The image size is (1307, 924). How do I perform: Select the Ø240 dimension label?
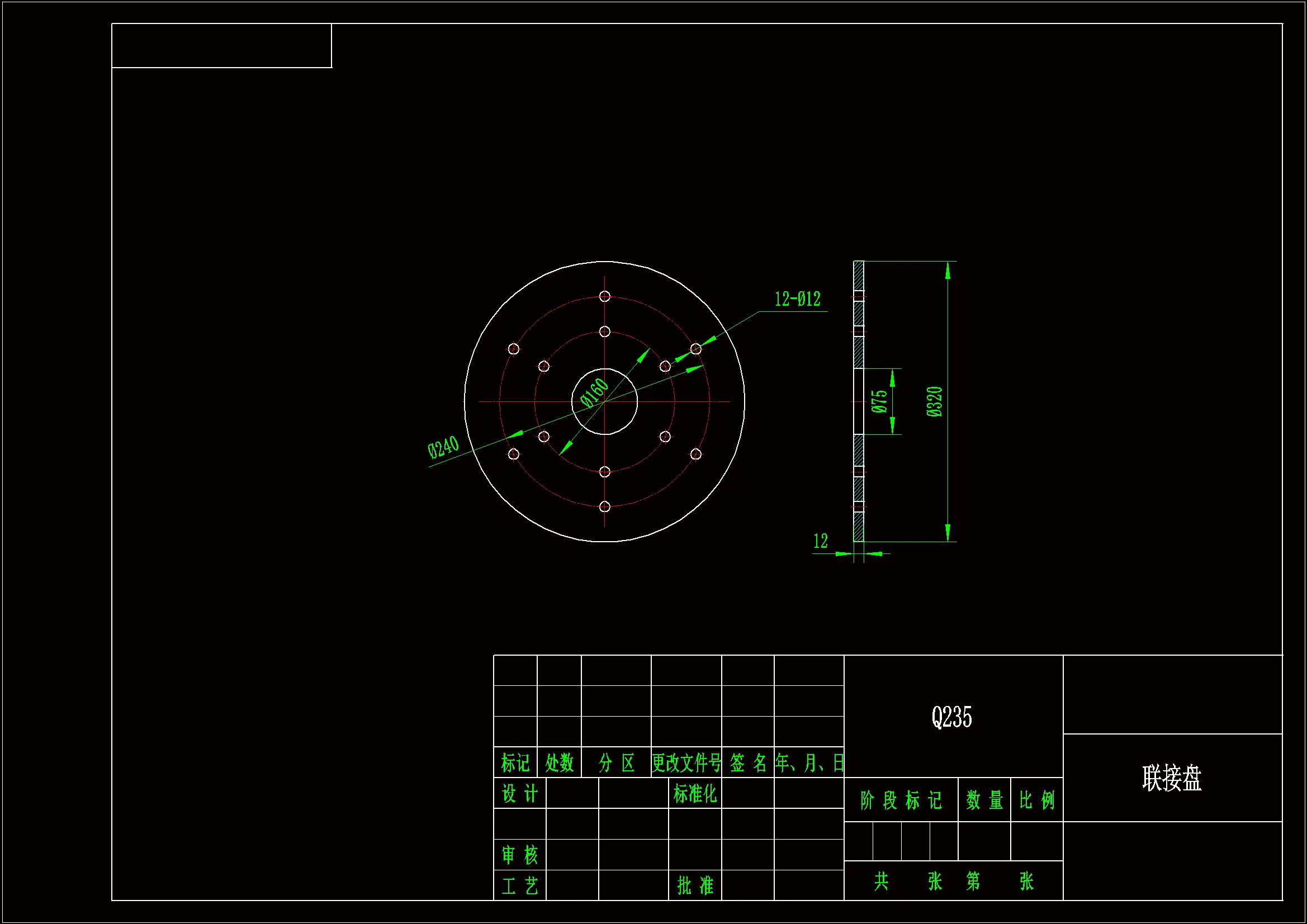pyautogui.click(x=443, y=447)
